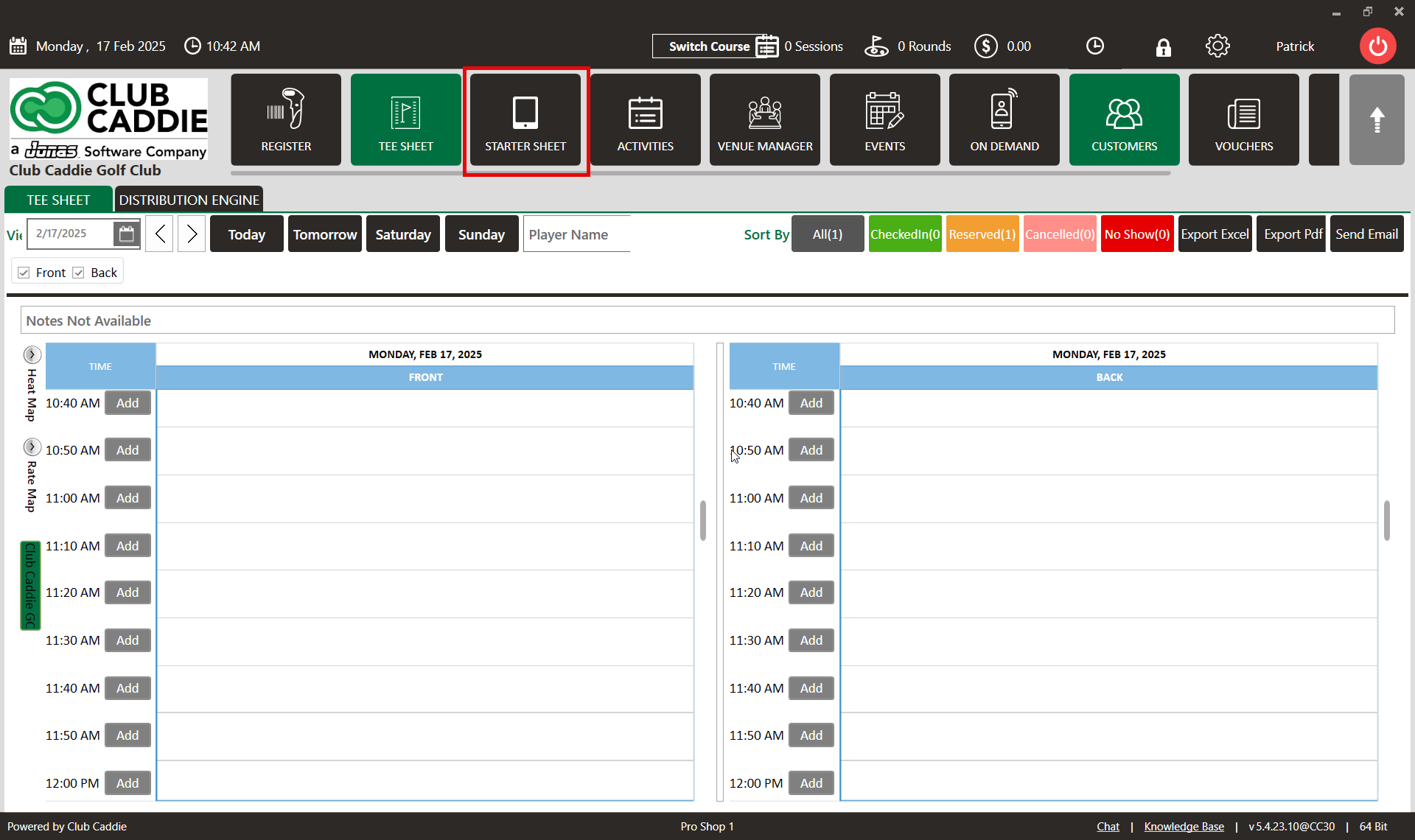Click the red power logout icon

coord(1377,46)
